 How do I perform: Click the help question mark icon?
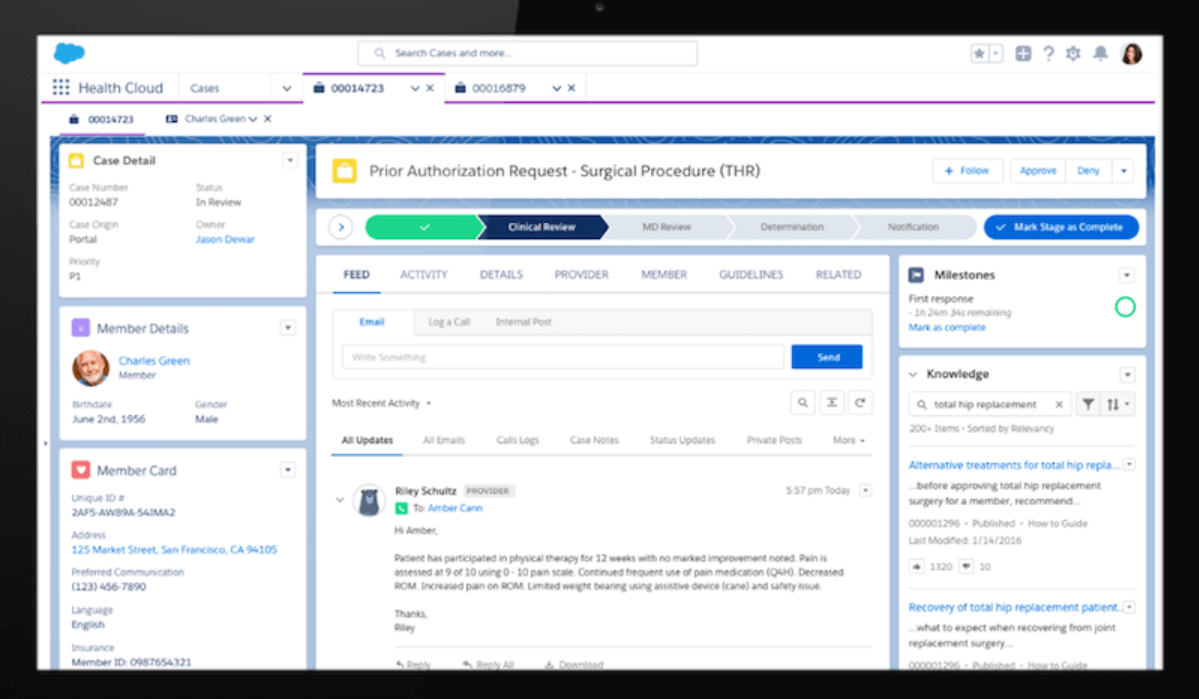pos(1048,54)
